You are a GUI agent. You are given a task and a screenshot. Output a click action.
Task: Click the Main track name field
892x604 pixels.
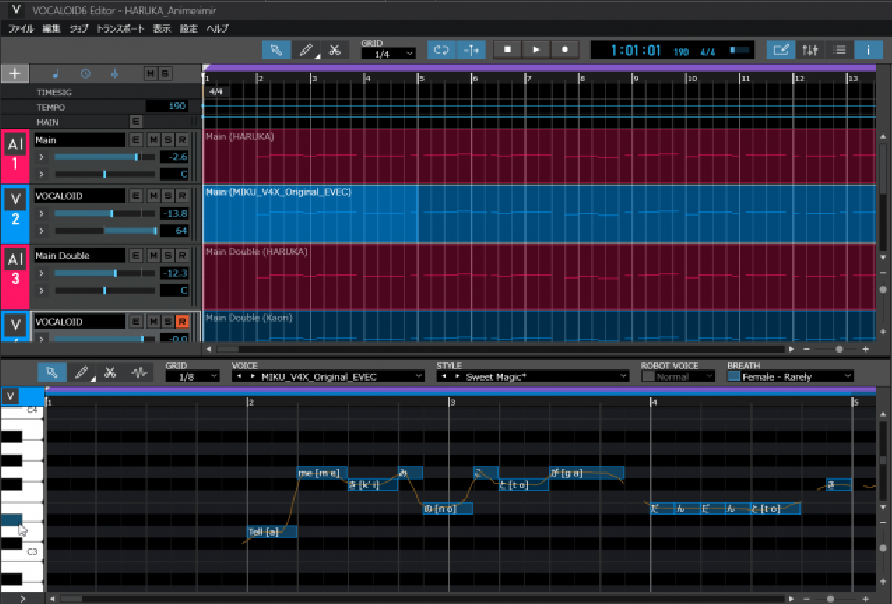[79, 140]
